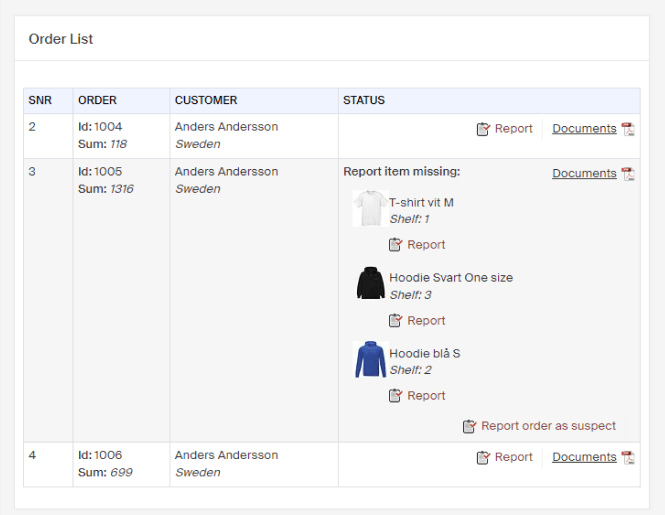
Task: Open Documents link for order 1006
Action: point(584,457)
